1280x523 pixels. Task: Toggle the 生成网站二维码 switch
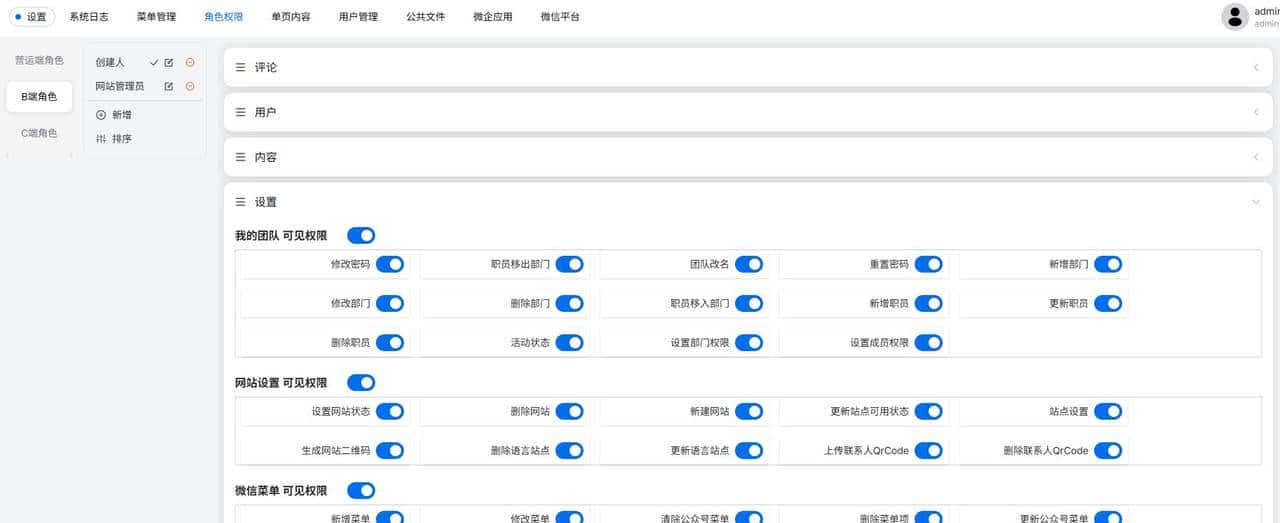pos(390,450)
